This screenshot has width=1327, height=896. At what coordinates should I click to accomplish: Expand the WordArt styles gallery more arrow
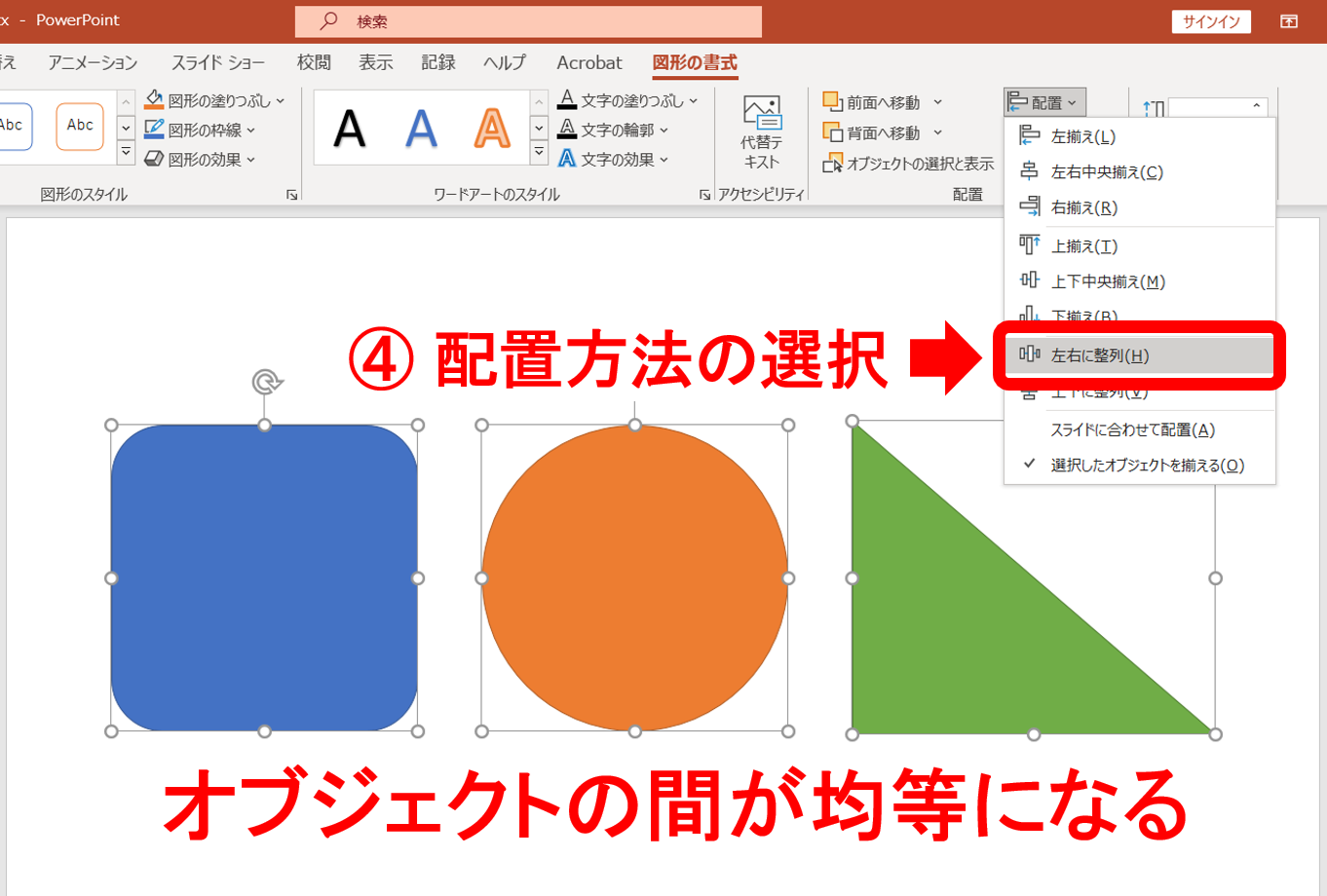[x=539, y=152]
